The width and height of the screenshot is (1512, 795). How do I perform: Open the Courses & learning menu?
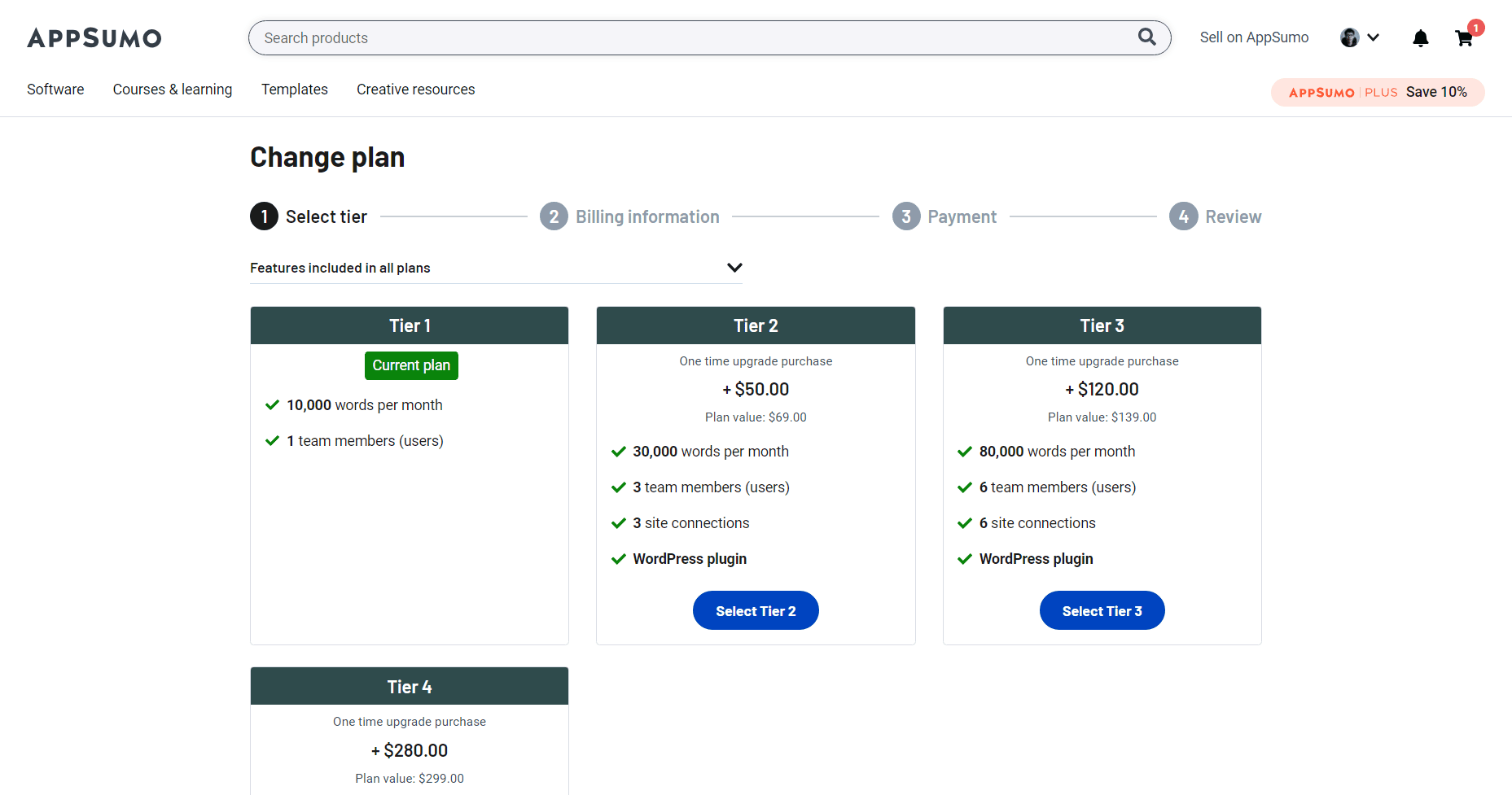173,90
